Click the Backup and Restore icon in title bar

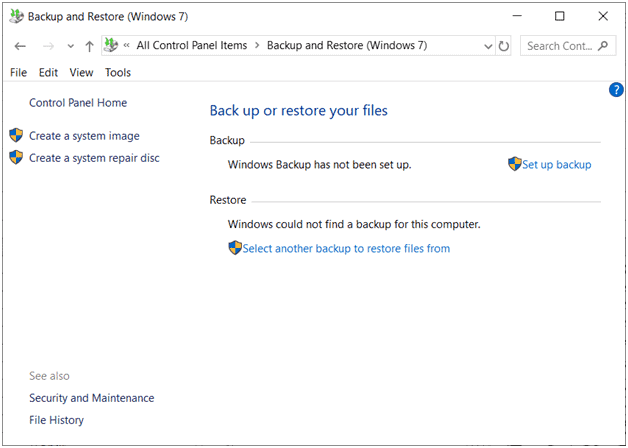click(16, 16)
